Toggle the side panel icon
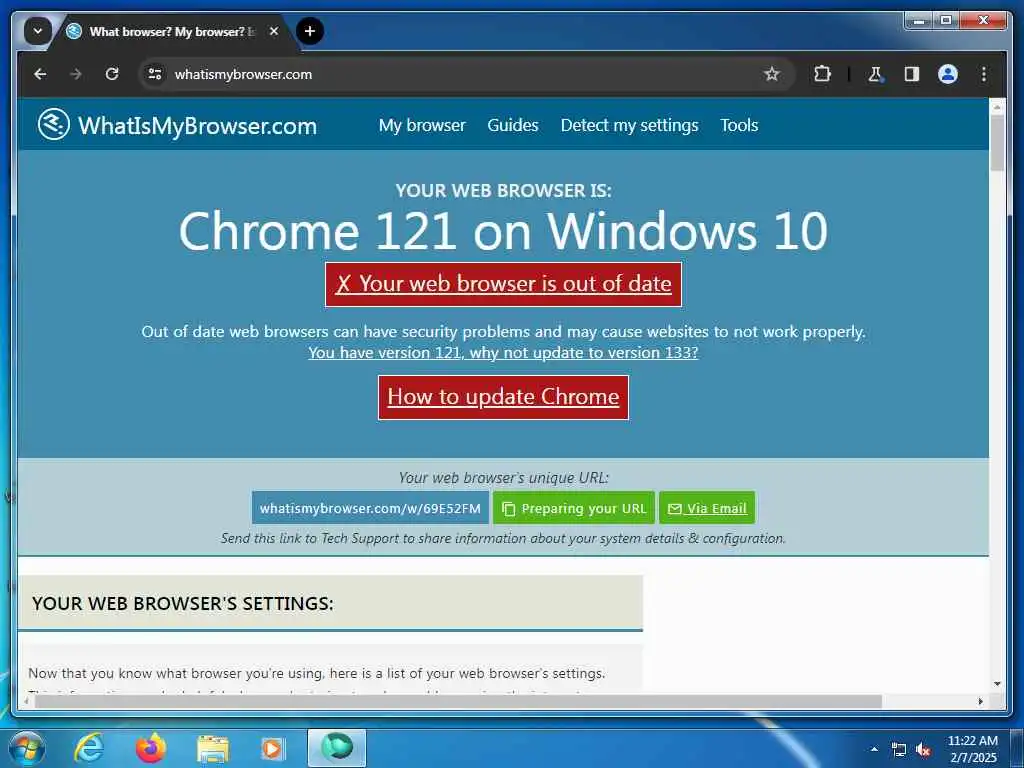Image resolution: width=1024 pixels, height=768 pixels. coord(912,74)
